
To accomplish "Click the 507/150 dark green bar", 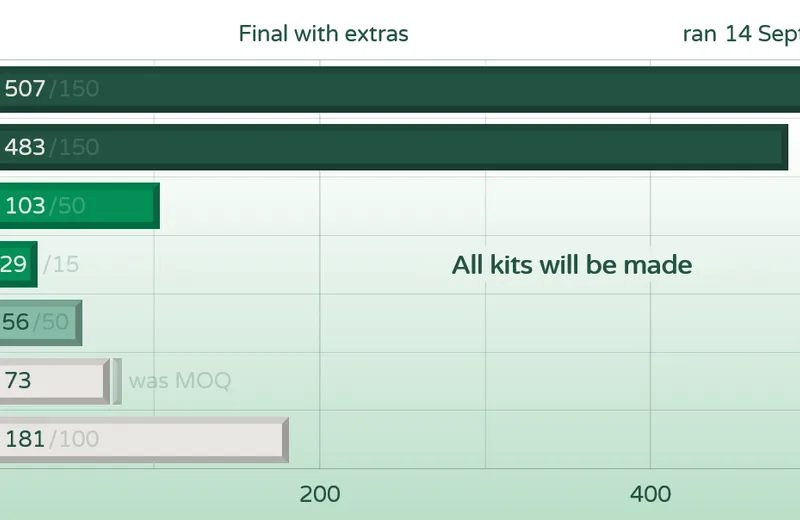I will [400, 89].
